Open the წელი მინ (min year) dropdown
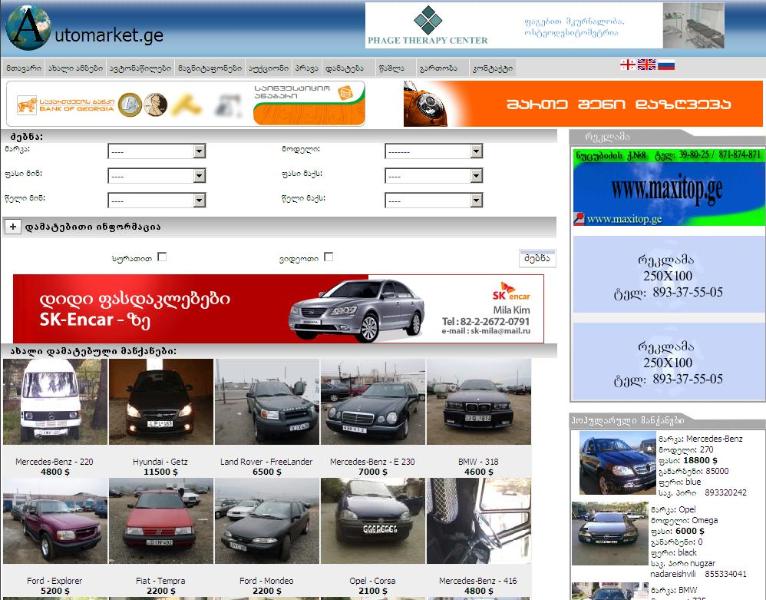The width and height of the screenshot is (766, 600). click(x=156, y=200)
